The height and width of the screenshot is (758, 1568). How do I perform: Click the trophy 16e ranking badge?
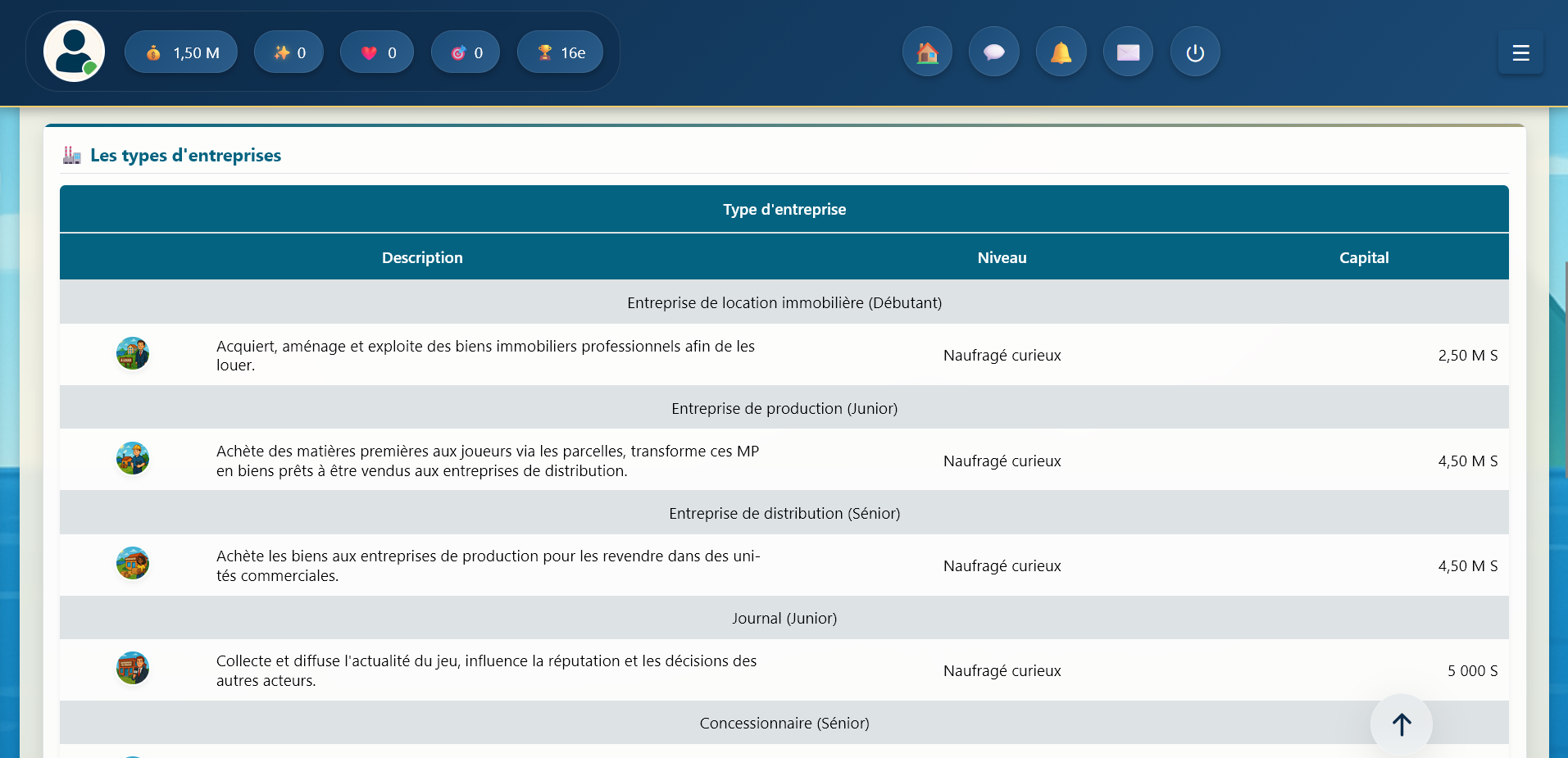point(560,52)
